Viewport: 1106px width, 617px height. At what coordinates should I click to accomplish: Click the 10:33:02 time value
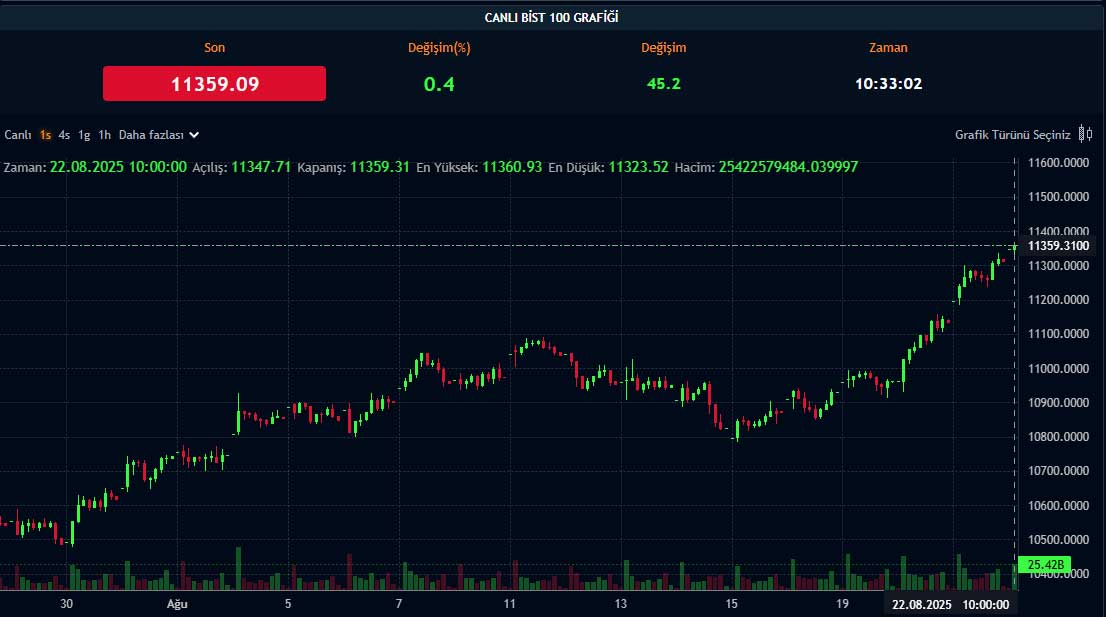(888, 84)
